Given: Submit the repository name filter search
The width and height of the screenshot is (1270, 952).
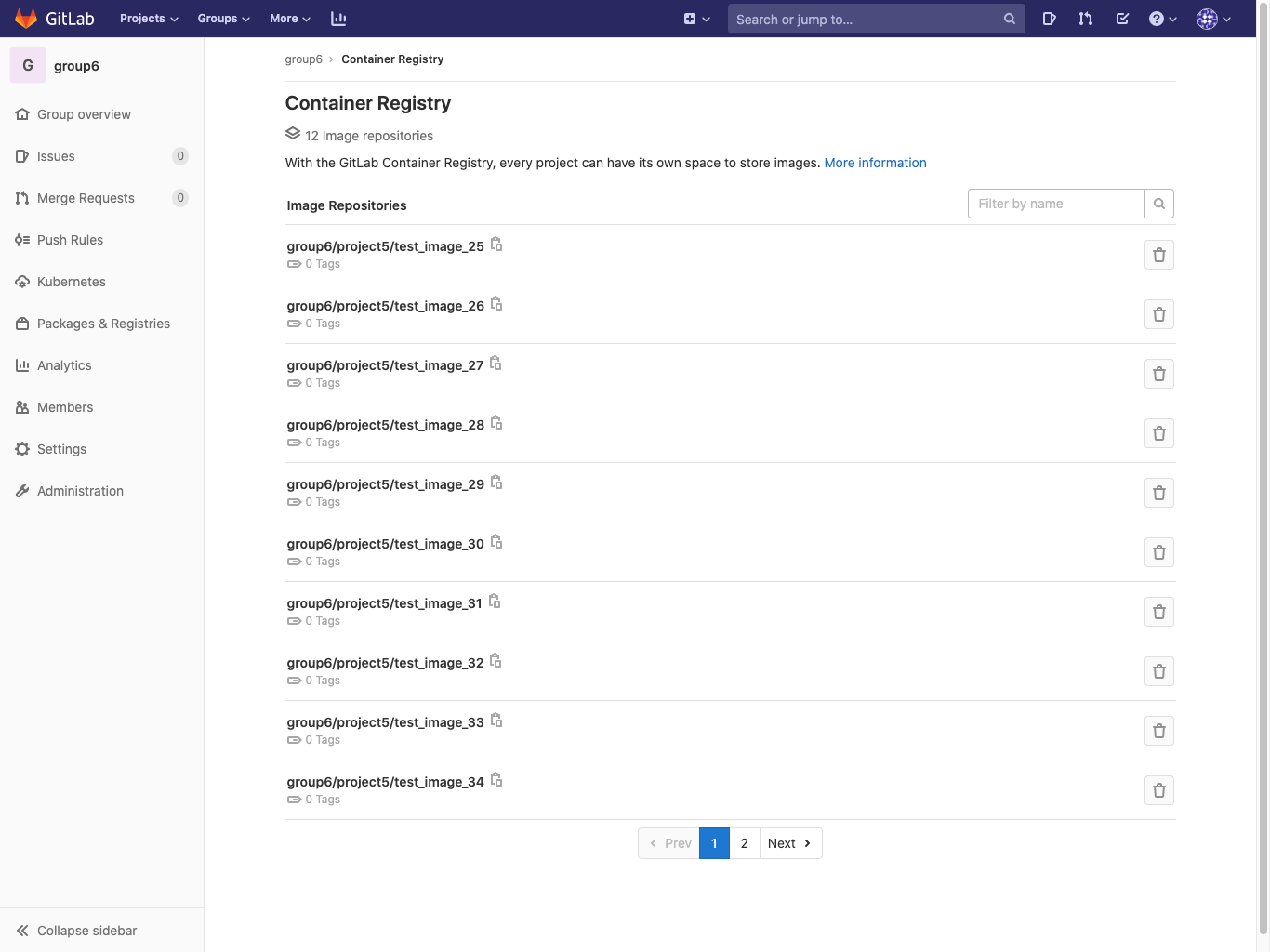Looking at the screenshot, I should pos(1158,203).
